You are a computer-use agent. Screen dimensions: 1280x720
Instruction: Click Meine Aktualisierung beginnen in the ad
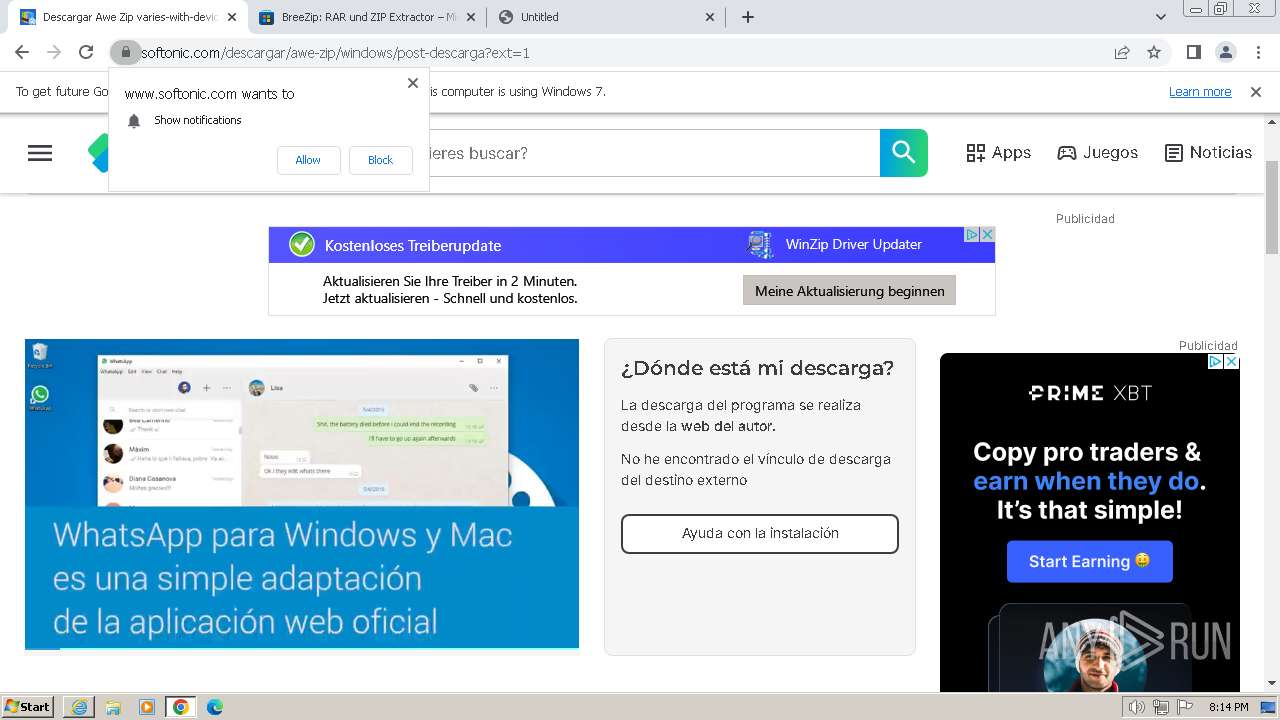tap(849, 291)
